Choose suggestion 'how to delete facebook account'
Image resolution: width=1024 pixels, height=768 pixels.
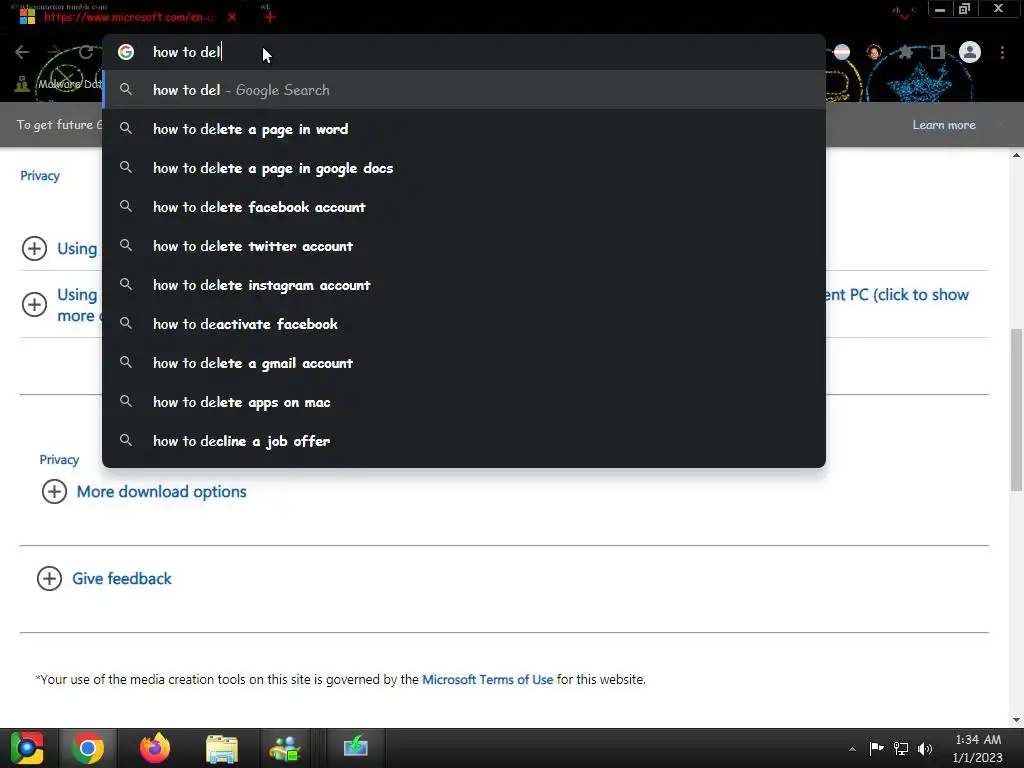[464, 207]
